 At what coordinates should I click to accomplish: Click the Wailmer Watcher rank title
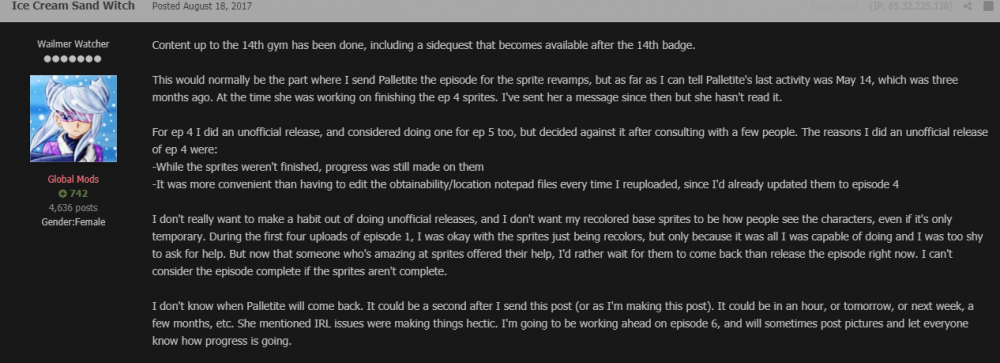73,44
